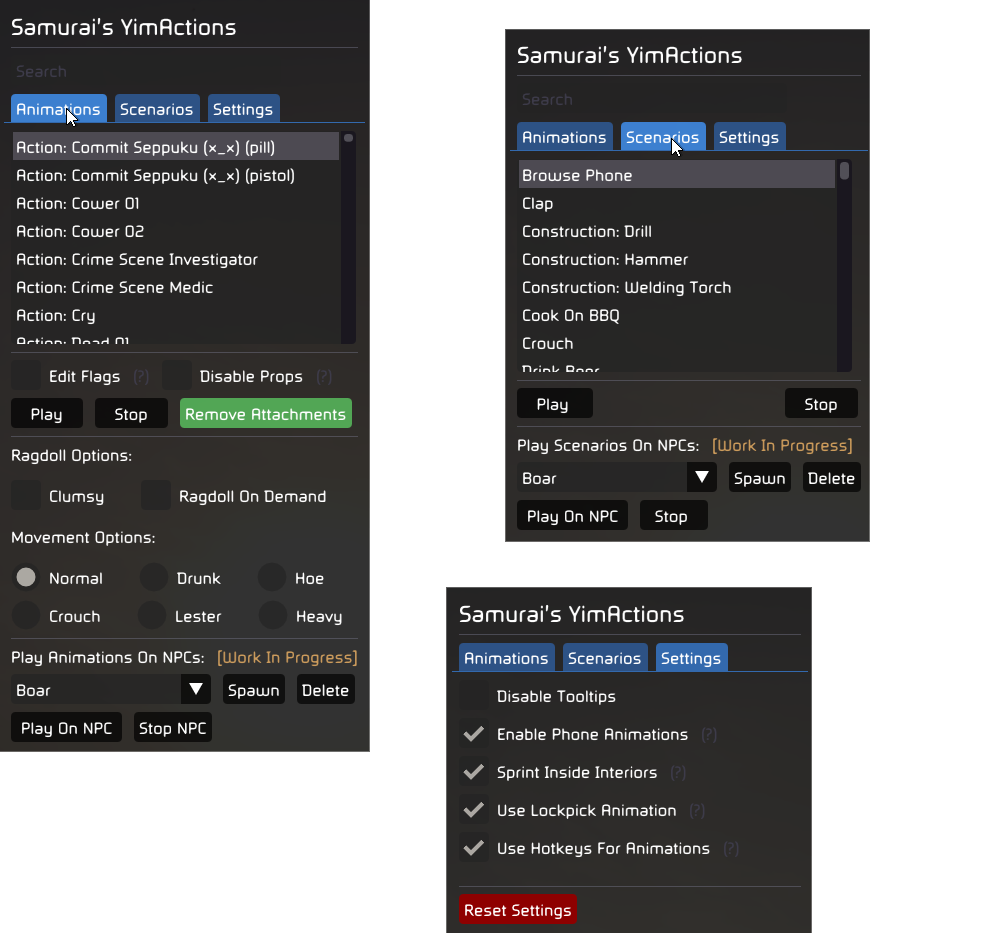
Task: Click the help icon beside Disable Props
Action: (324, 377)
